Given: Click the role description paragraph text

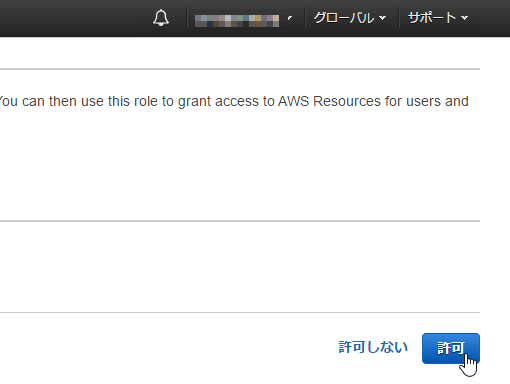Looking at the screenshot, I should tap(233, 101).
